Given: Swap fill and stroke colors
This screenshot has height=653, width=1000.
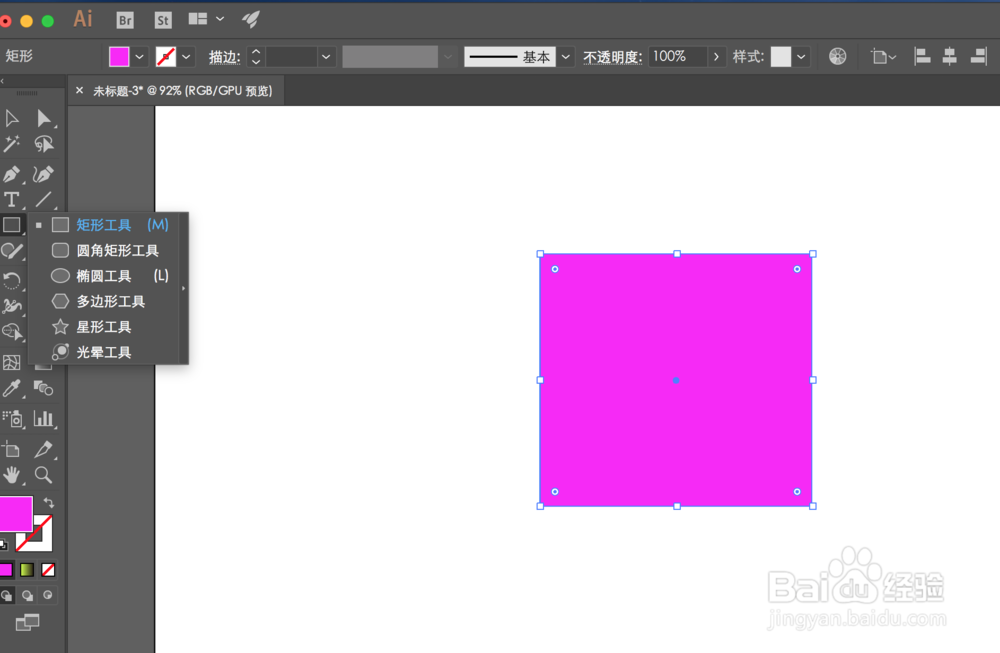Looking at the screenshot, I should (x=48, y=503).
